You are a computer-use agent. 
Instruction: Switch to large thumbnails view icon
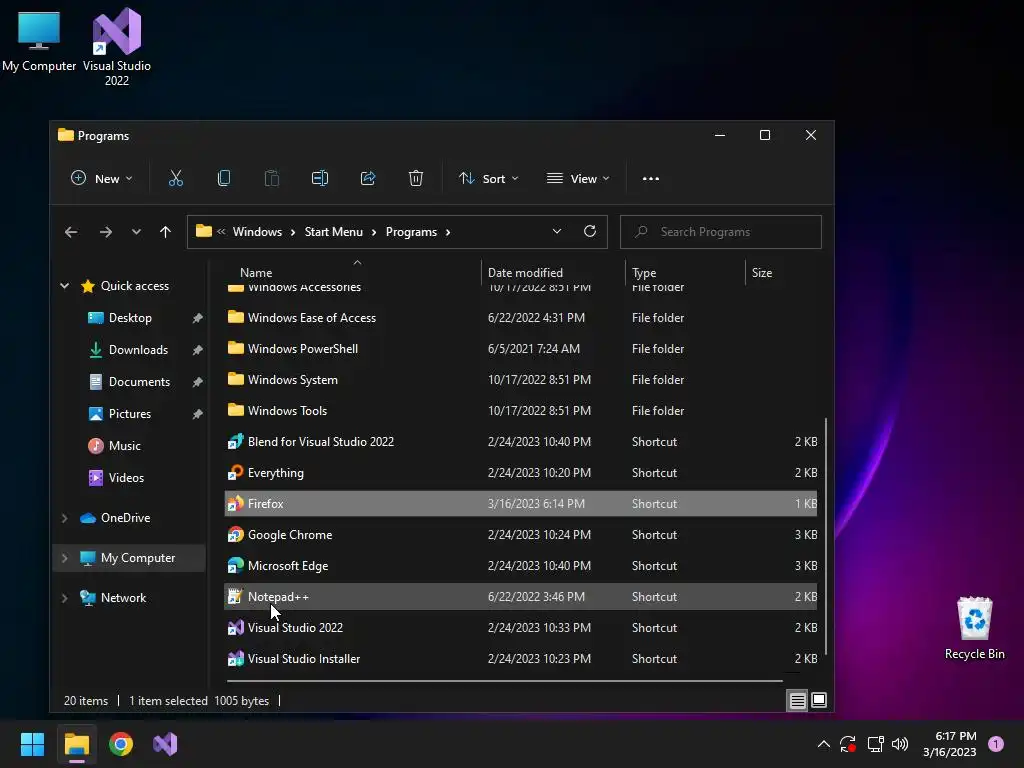(819, 701)
